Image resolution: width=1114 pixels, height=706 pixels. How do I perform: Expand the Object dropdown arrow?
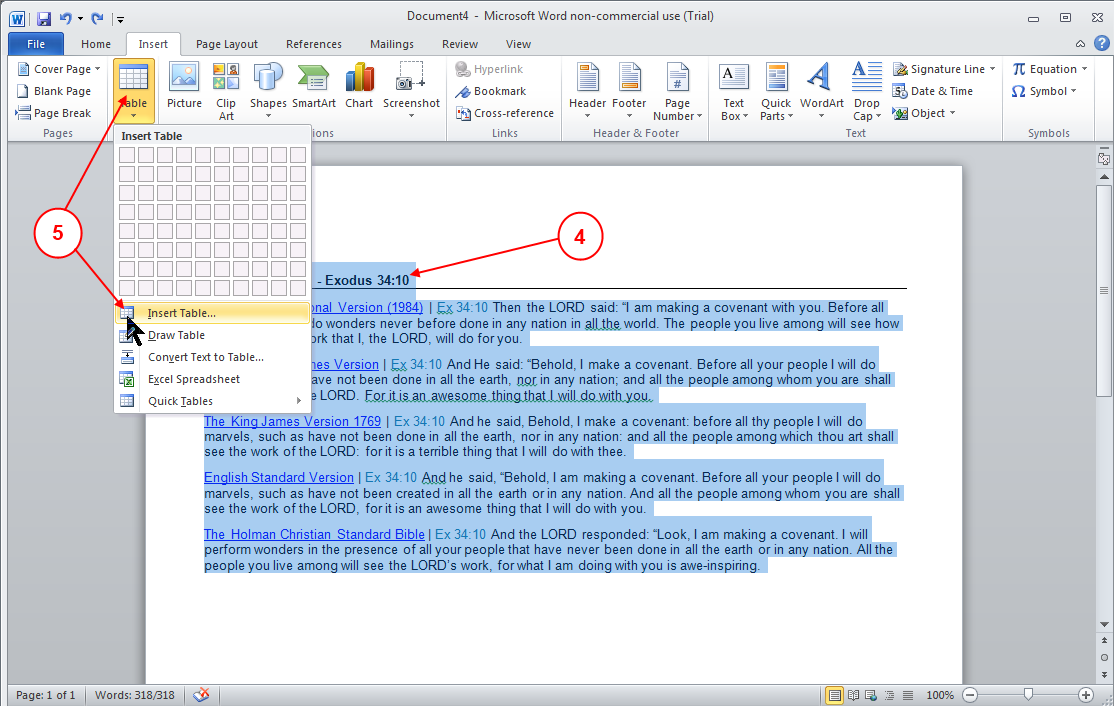click(952, 113)
